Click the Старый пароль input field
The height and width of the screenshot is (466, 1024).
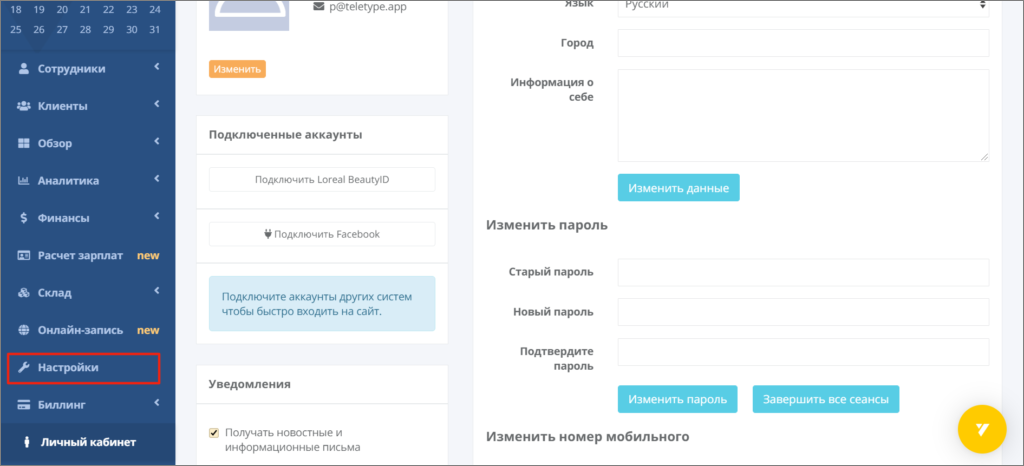803,272
